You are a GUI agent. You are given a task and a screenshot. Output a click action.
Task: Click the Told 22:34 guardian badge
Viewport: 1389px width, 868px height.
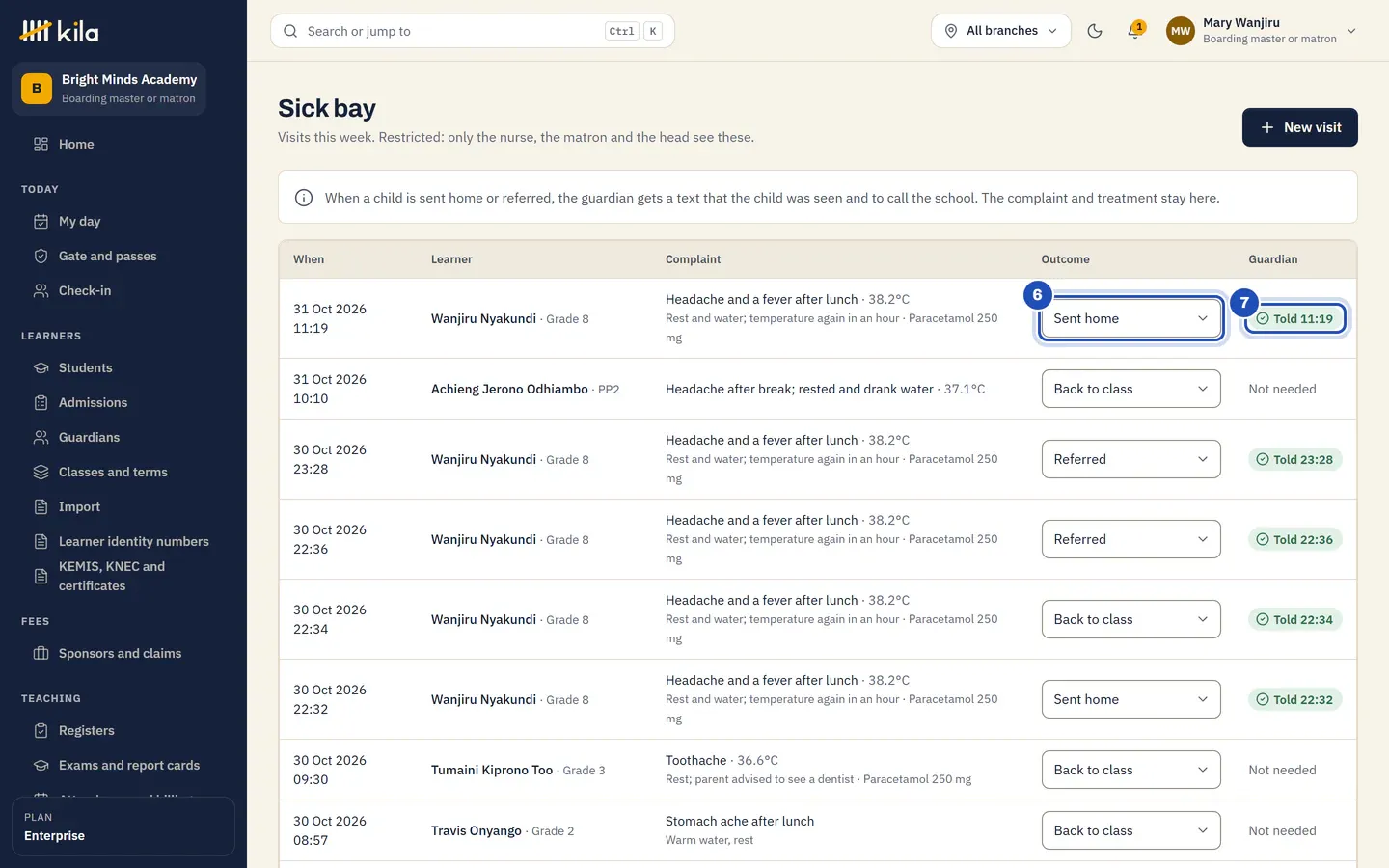1294,619
